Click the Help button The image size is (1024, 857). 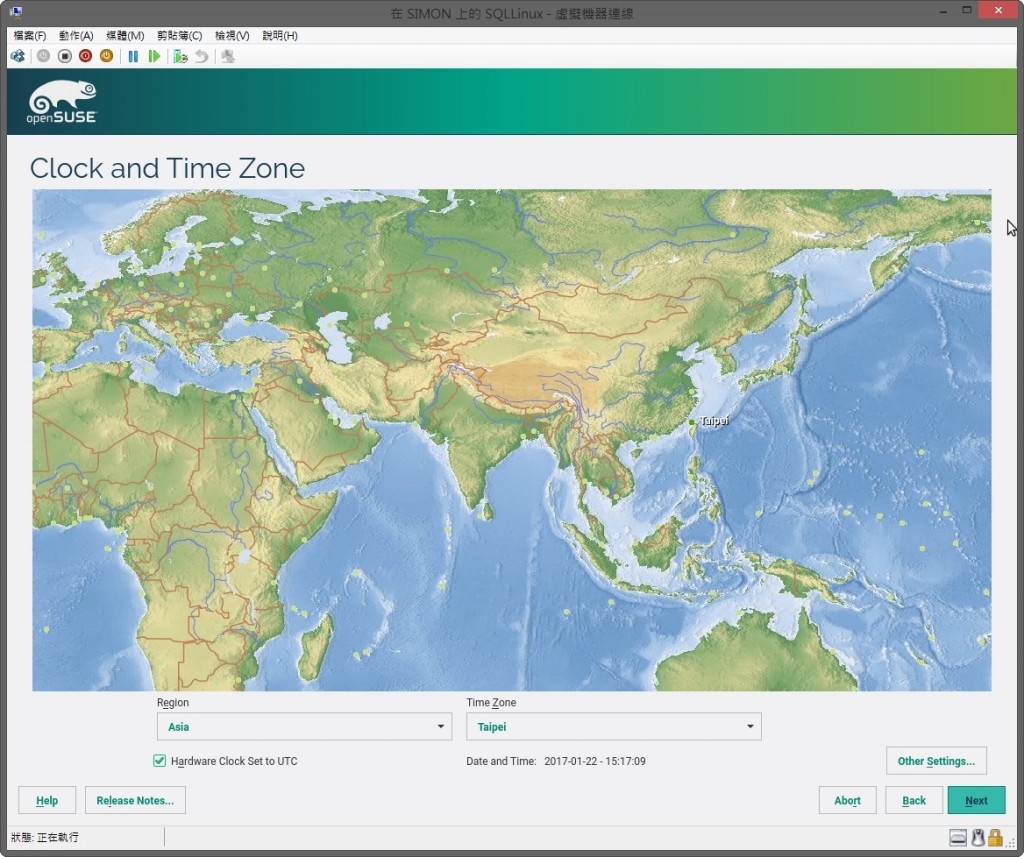[x=47, y=800]
